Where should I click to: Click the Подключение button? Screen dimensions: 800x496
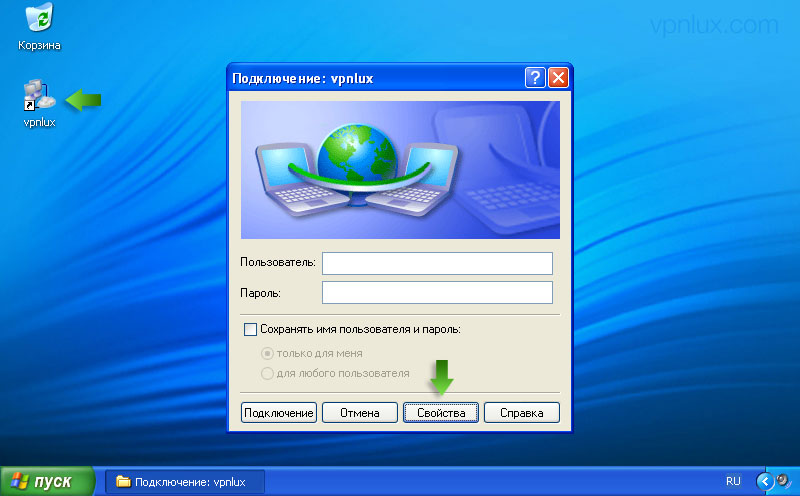click(x=279, y=412)
